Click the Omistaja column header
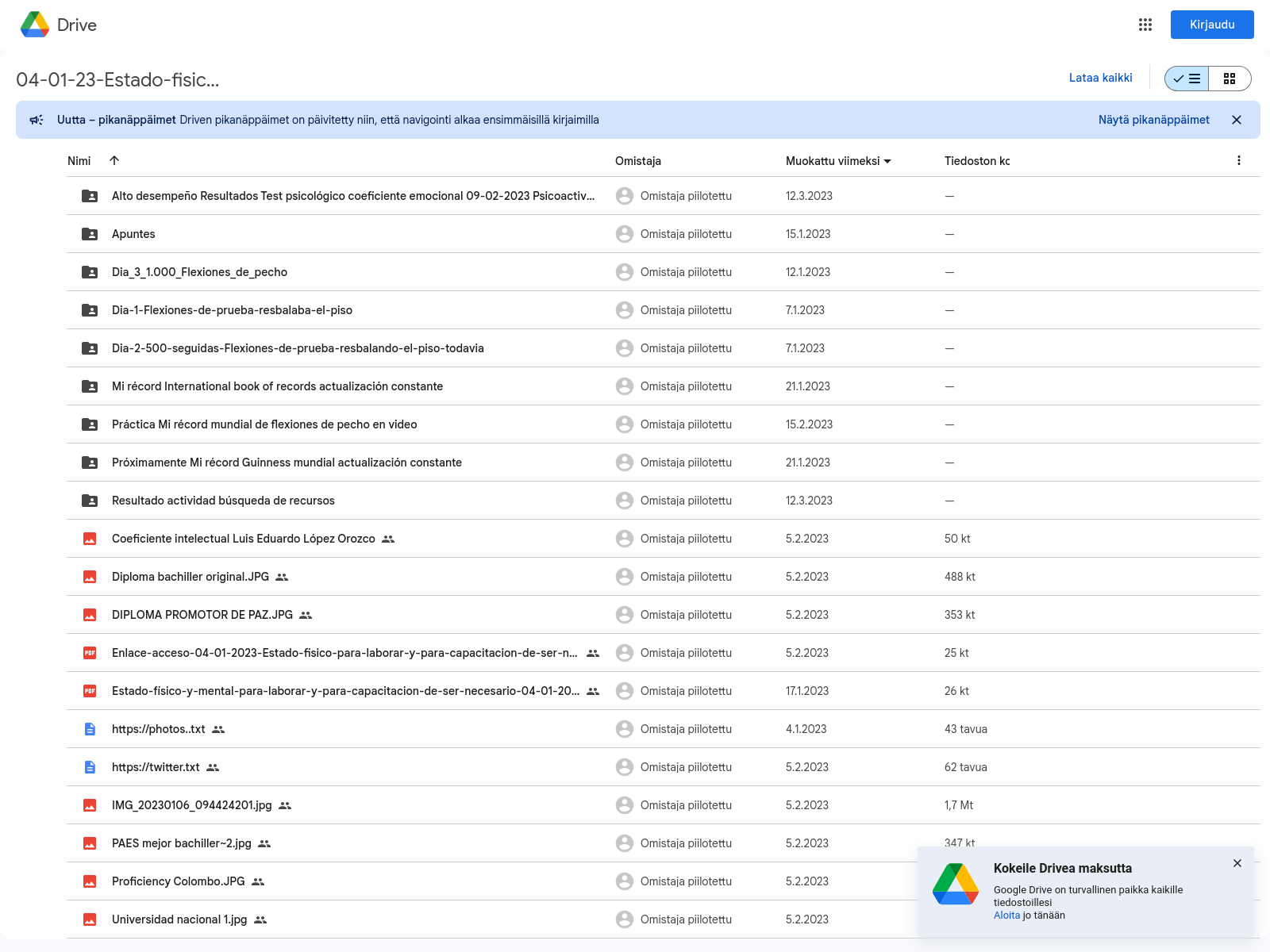The width and height of the screenshot is (1270, 952). pyautogui.click(x=638, y=161)
